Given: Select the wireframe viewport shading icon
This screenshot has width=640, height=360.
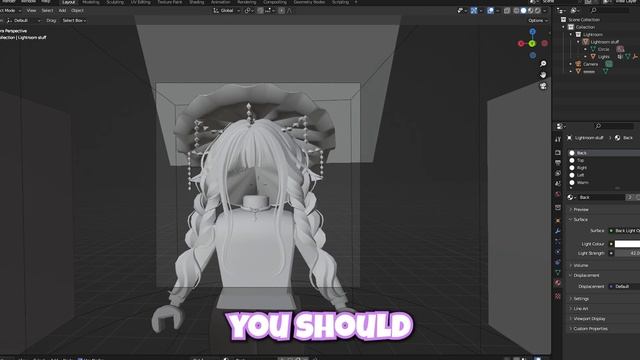Looking at the screenshot, I should click(x=516, y=11).
